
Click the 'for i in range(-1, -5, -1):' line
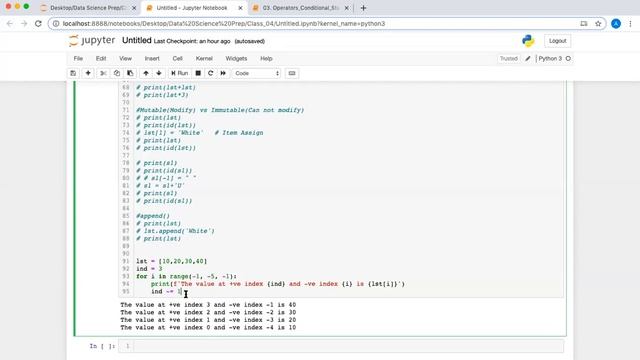187,276
